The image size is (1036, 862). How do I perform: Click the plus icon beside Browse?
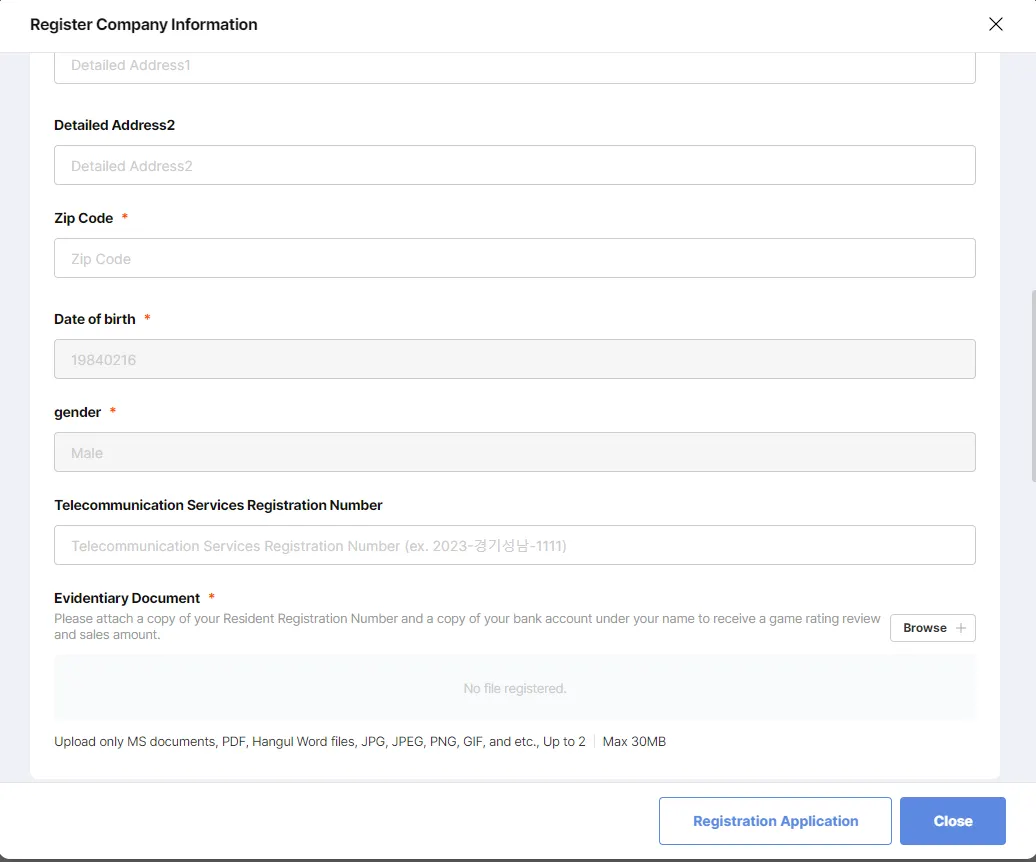[961, 628]
